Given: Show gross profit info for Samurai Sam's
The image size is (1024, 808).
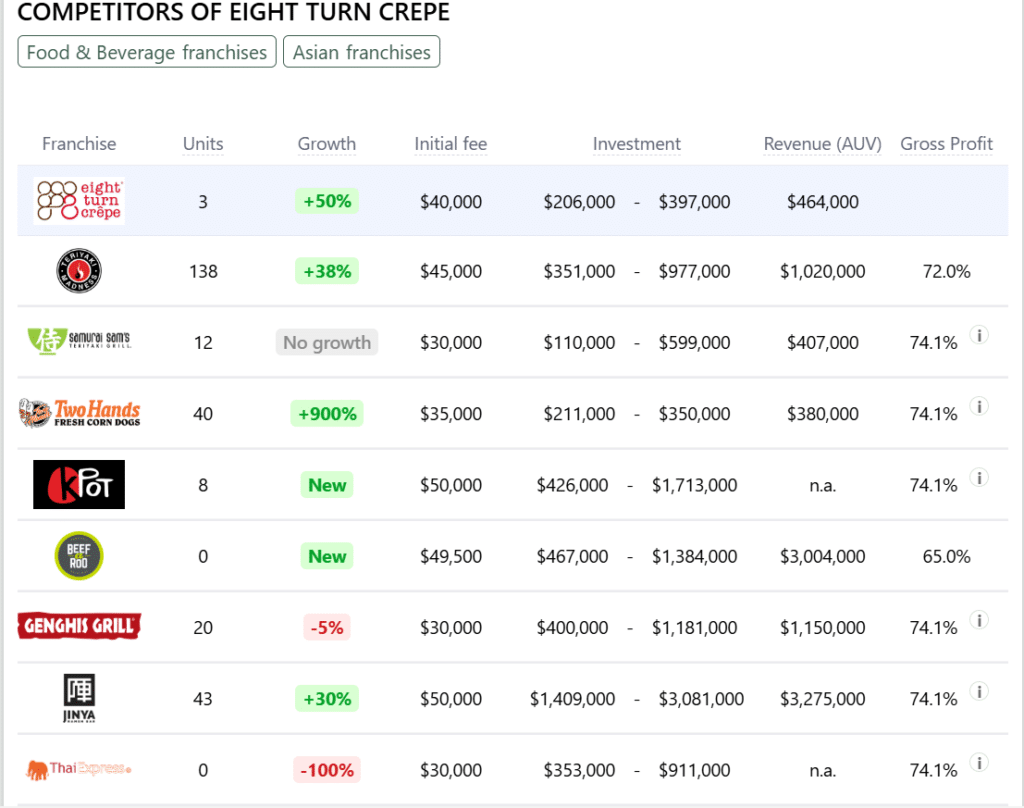Looking at the screenshot, I should (979, 336).
